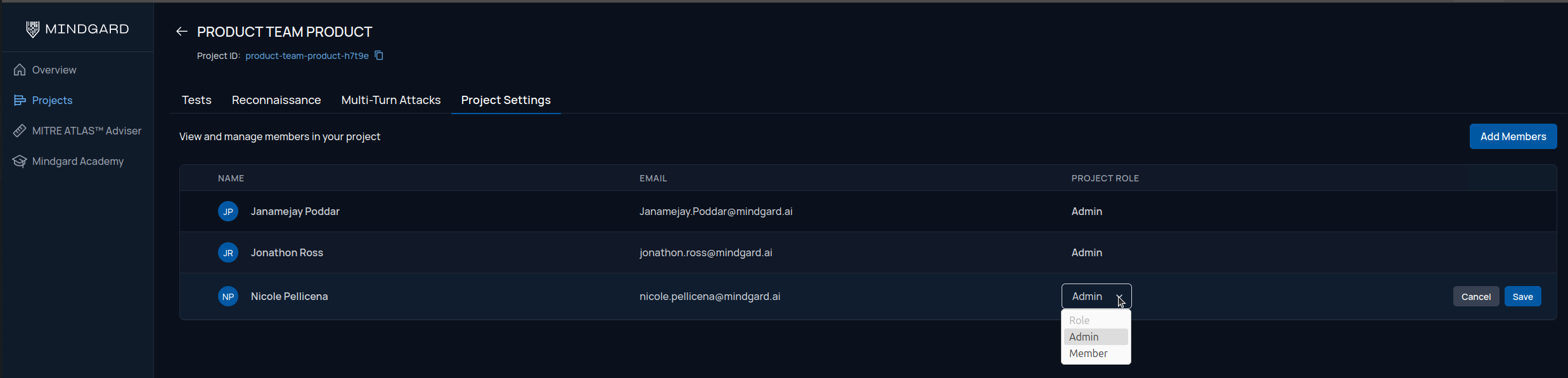This screenshot has height=378, width=1568.
Task: Click the MITRE ATLAS Adviser icon
Action: [20, 131]
